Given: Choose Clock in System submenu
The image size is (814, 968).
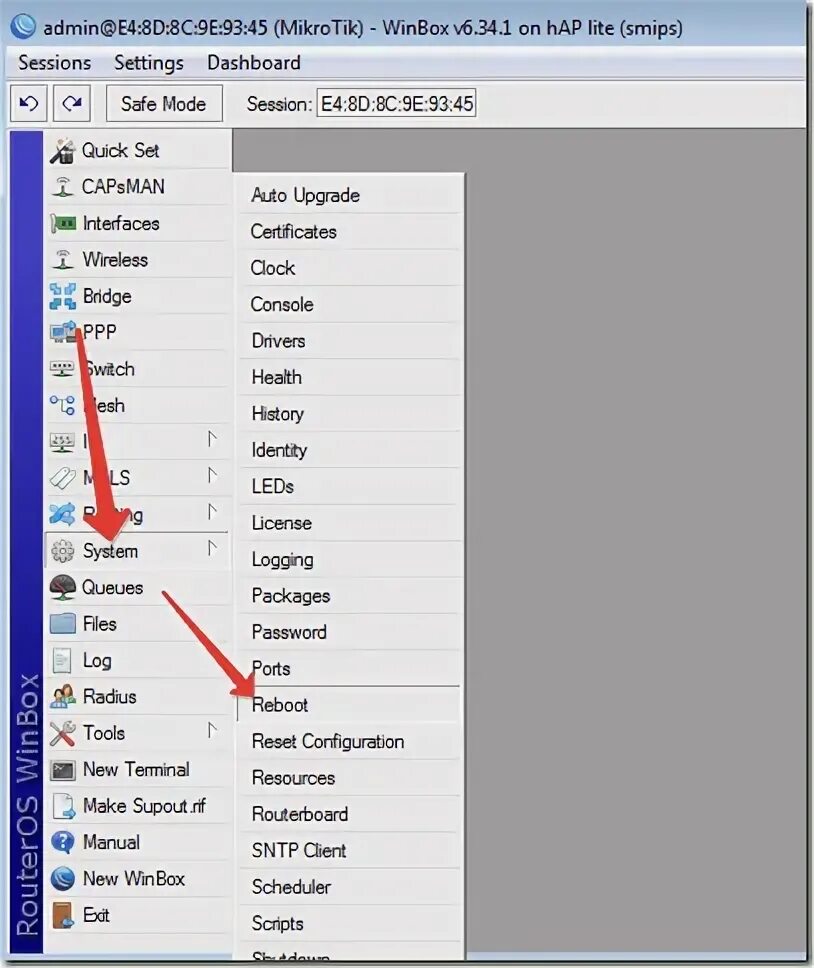Looking at the screenshot, I should (349, 268).
